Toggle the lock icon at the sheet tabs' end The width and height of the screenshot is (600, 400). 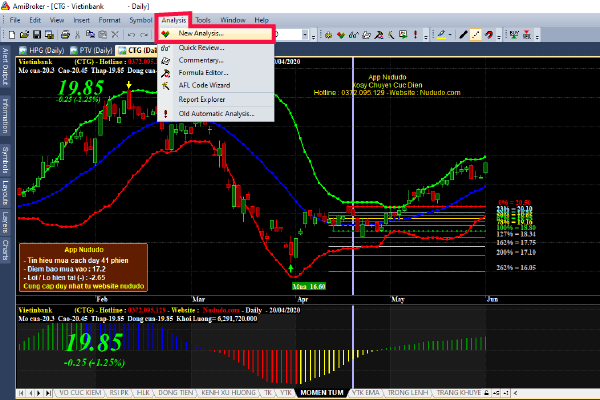[x=486, y=393]
